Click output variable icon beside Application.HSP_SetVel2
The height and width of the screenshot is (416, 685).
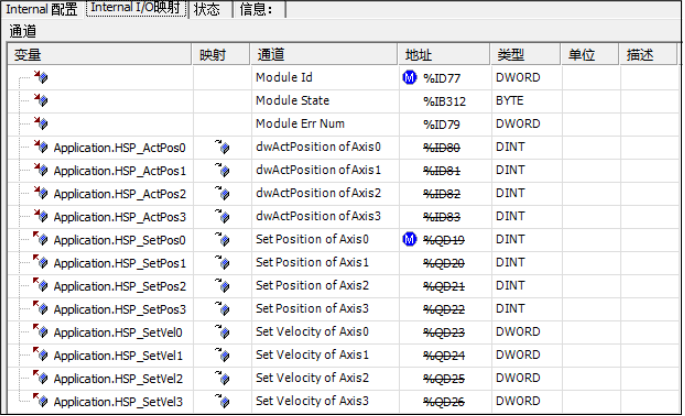[41, 378]
